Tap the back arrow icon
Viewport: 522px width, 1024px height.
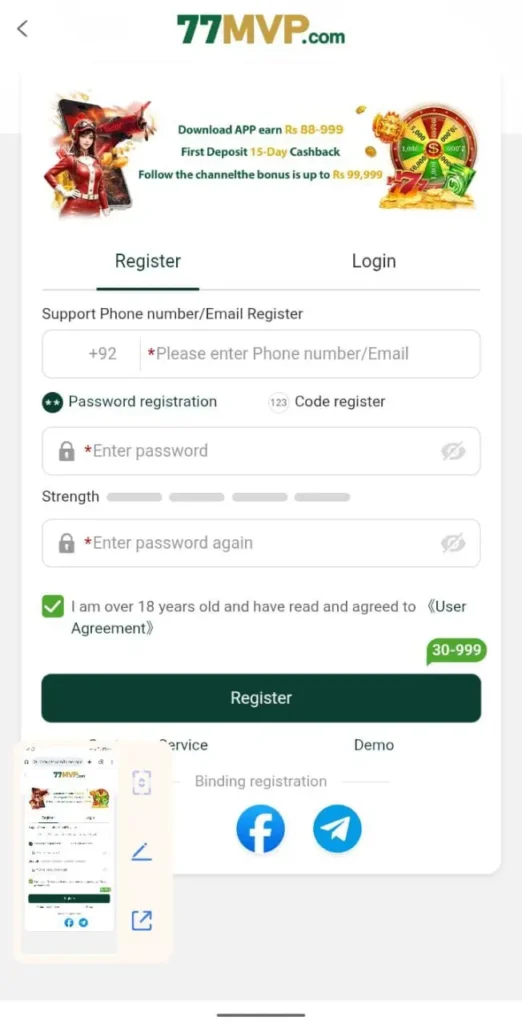[x=22, y=28]
